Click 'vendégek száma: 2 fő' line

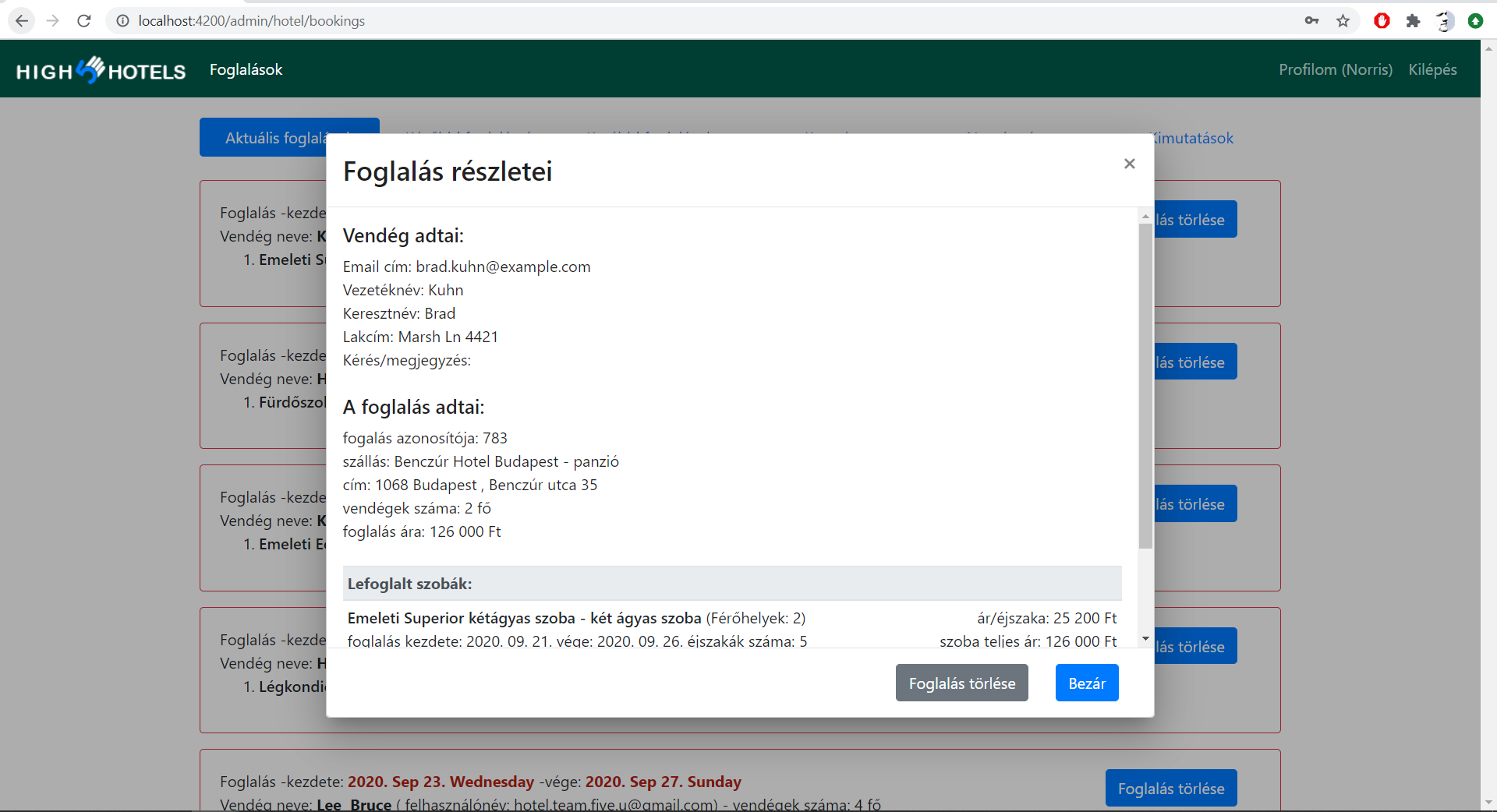point(417,508)
